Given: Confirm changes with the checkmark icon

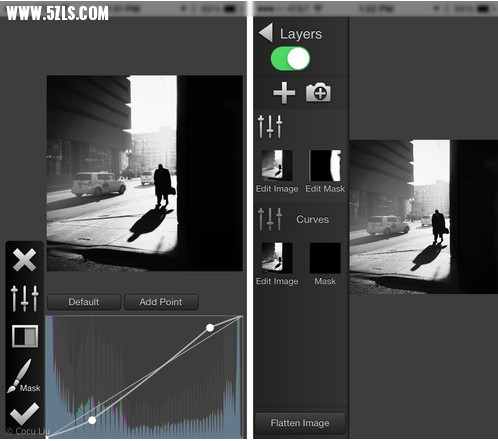Looking at the screenshot, I should (x=24, y=414).
